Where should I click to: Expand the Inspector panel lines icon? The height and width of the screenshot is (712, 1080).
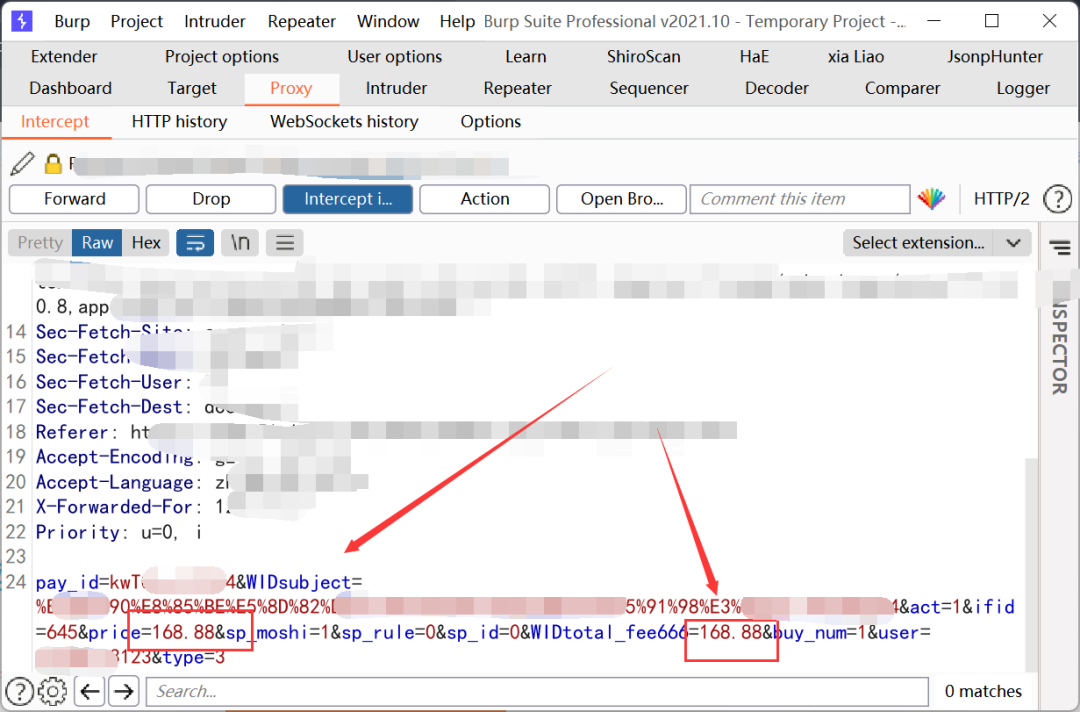pyautogui.click(x=1060, y=247)
